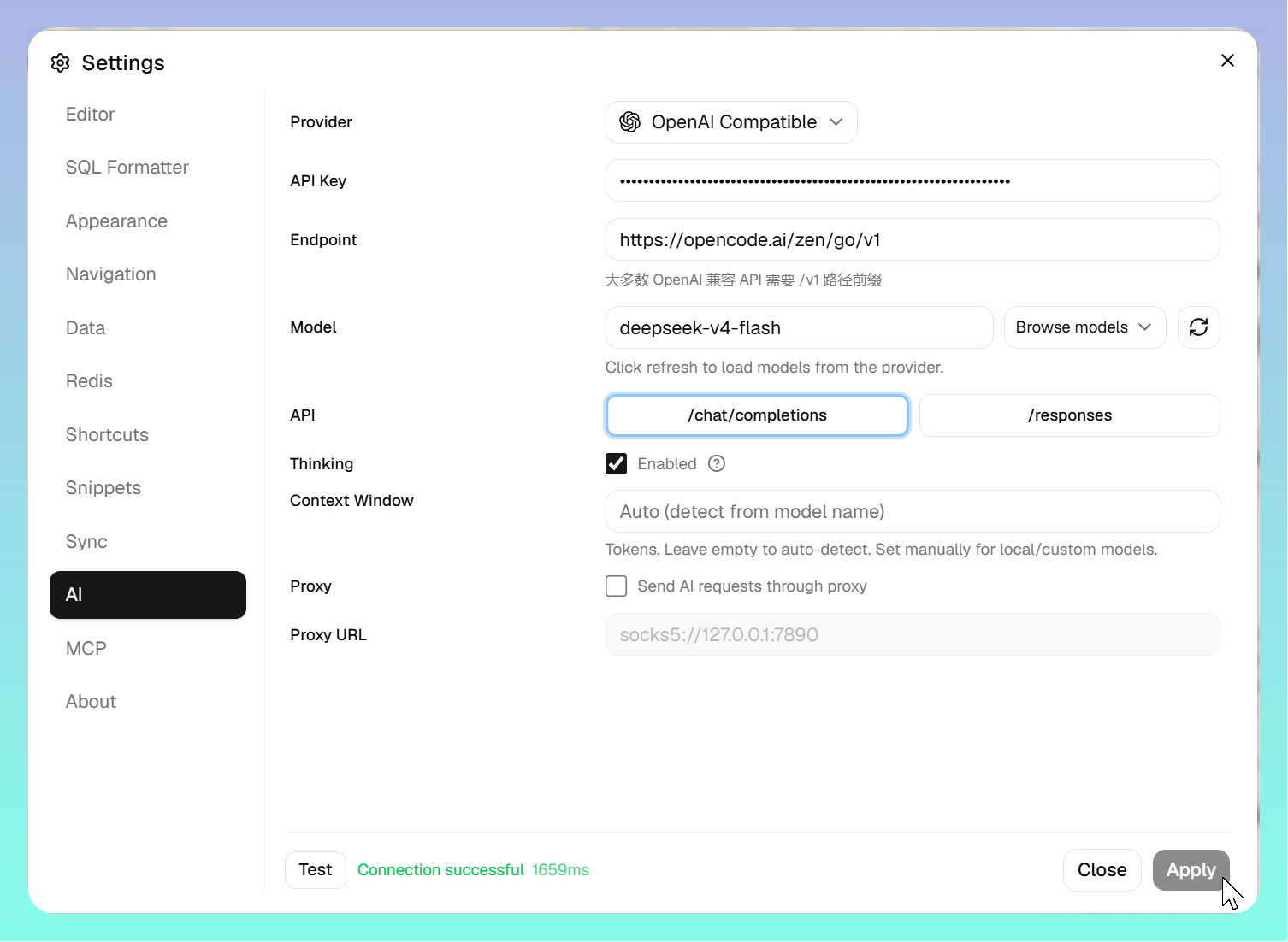Disable the Thinking Enabled checkbox

click(x=616, y=463)
